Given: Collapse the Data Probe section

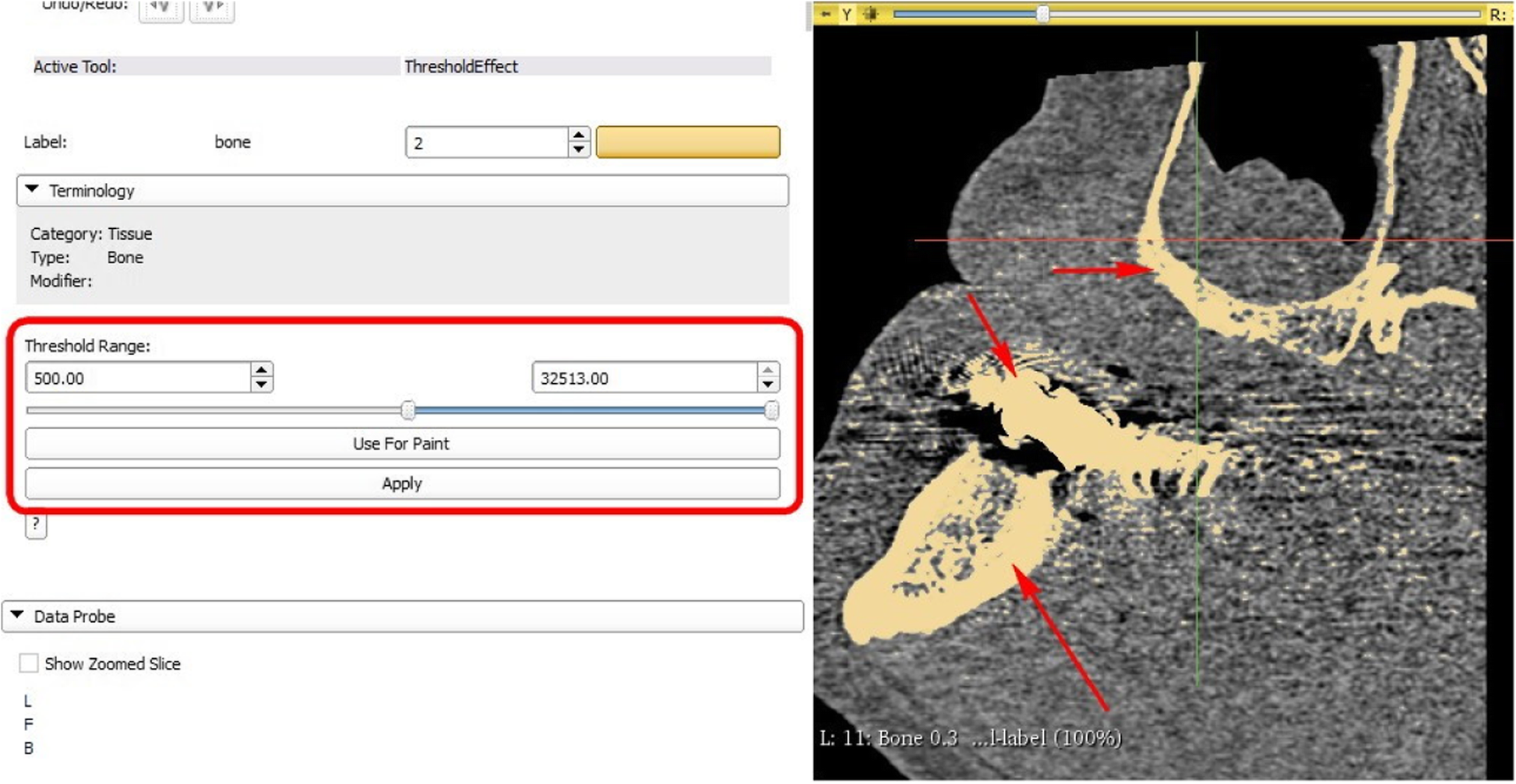Looking at the screenshot, I should tap(402, 617).
